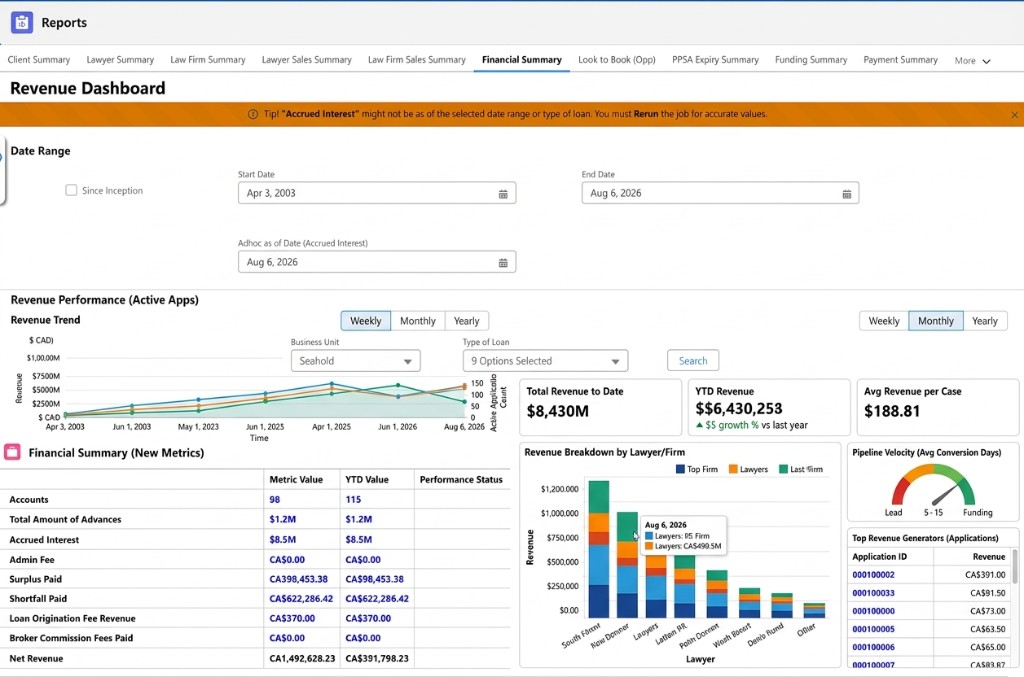Click the Lawyers orange legend swatch
1024x677 pixels.
733,469
